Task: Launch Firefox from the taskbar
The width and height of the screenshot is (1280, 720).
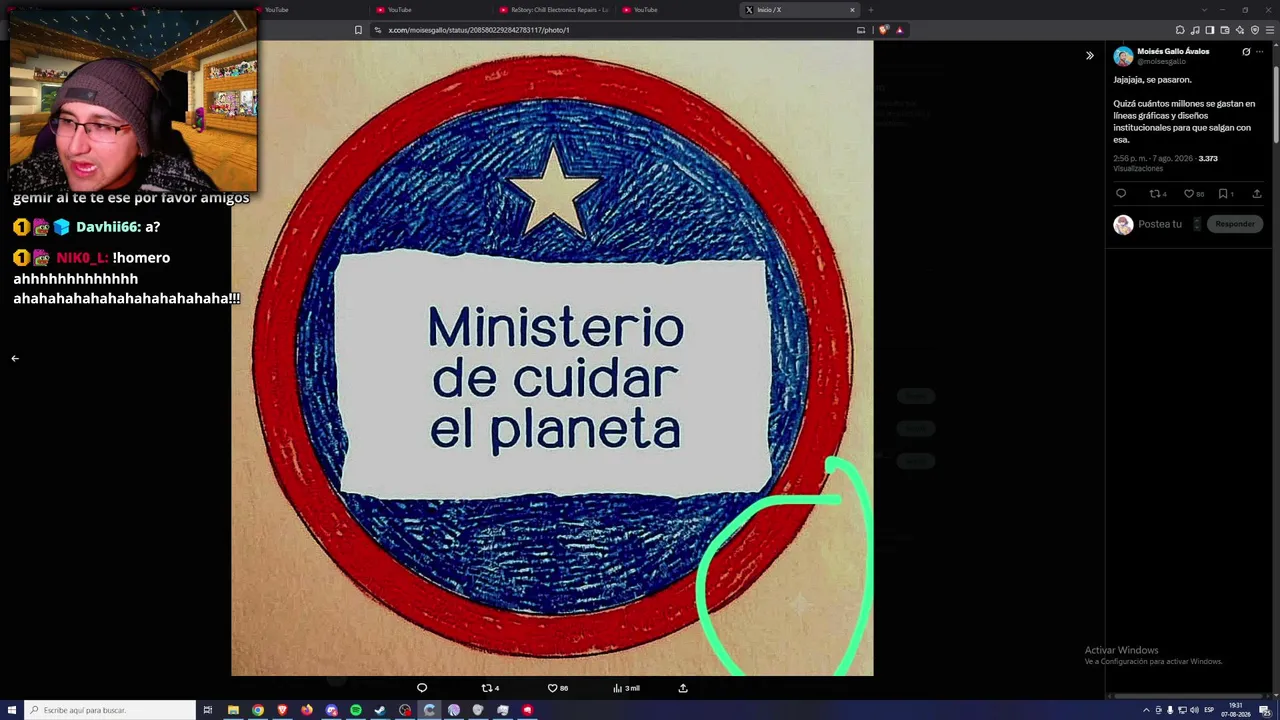Action: [x=307, y=710]
